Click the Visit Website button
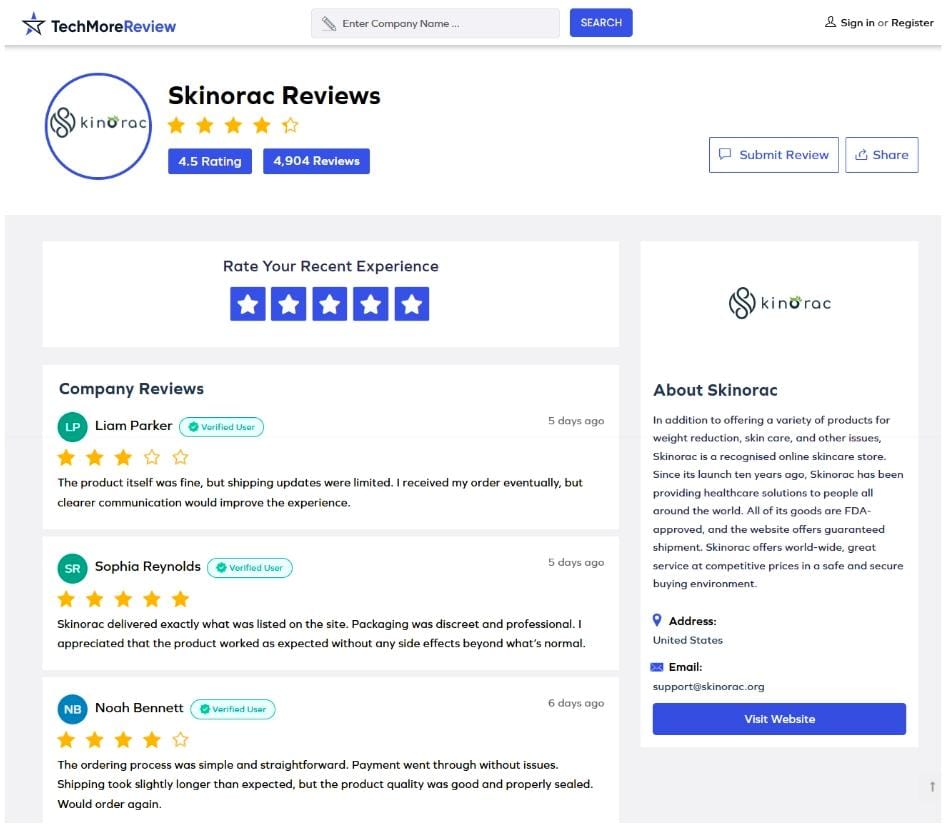This screenshot has height=824, width=944. [x=779, y=719]
